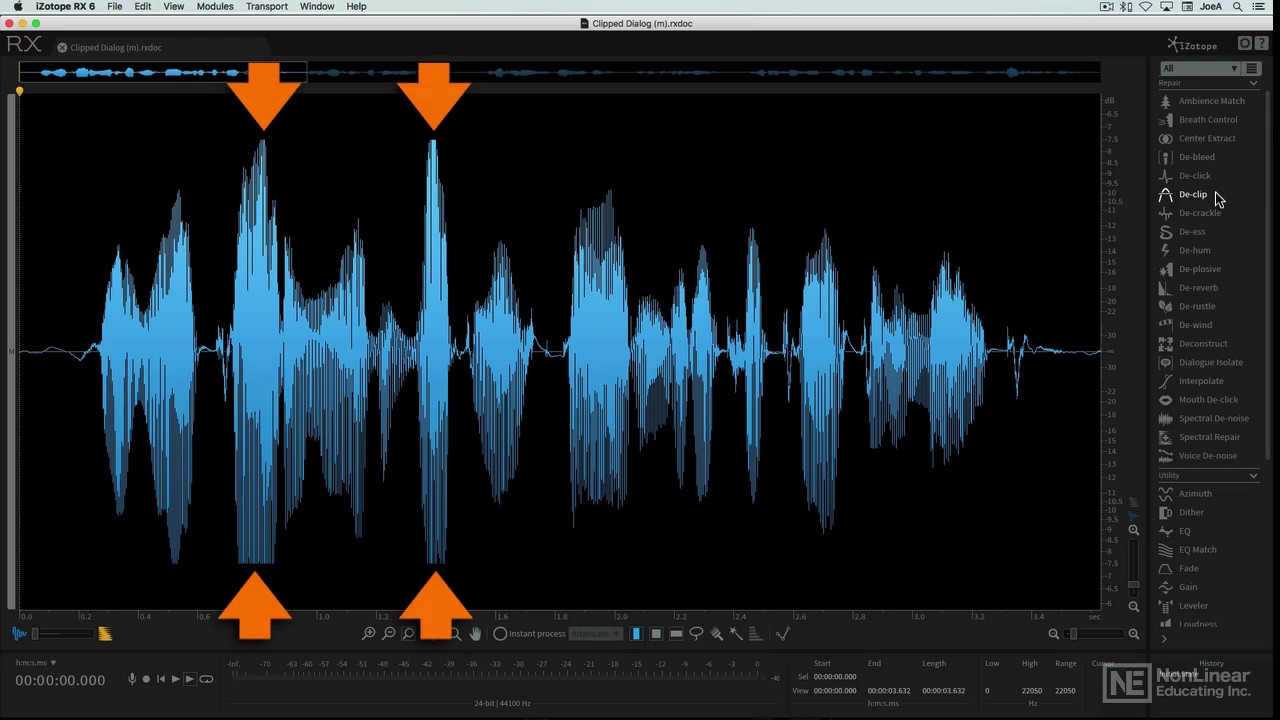Expand the module panel arrow below Loudness
Viewport: 1280px width, 720px height.
click(x=1164, y=639)
